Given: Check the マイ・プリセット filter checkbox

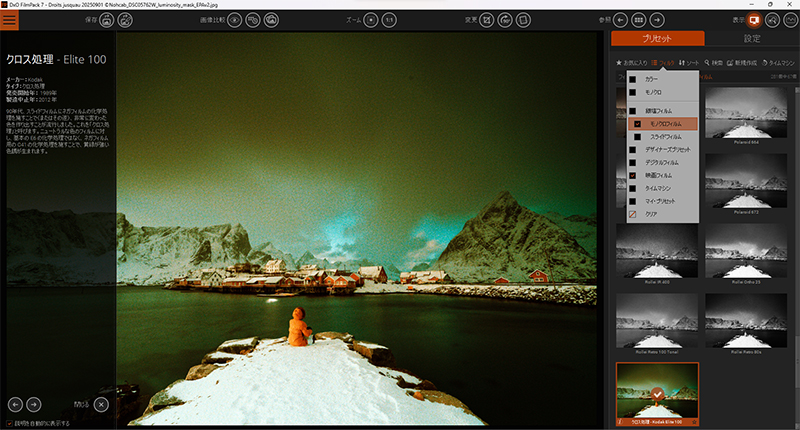Looking at the screenshot, I should [x=633, y=201].
